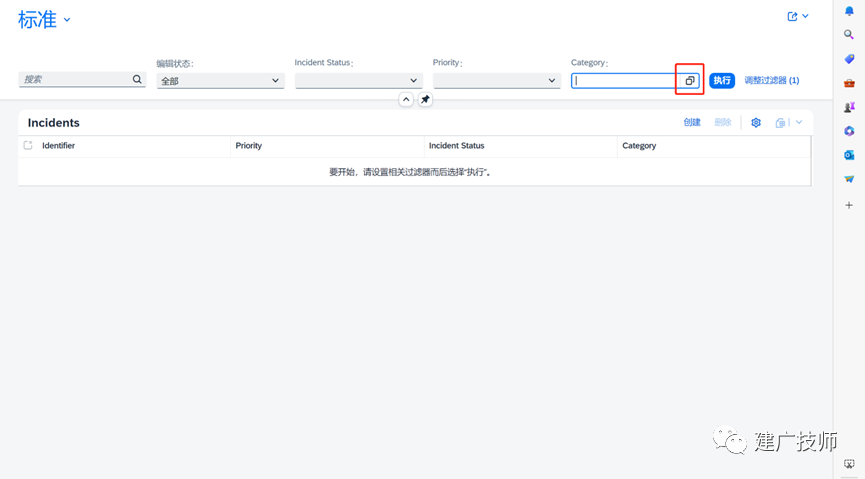Click the Priority column header

tap(249, 146)
